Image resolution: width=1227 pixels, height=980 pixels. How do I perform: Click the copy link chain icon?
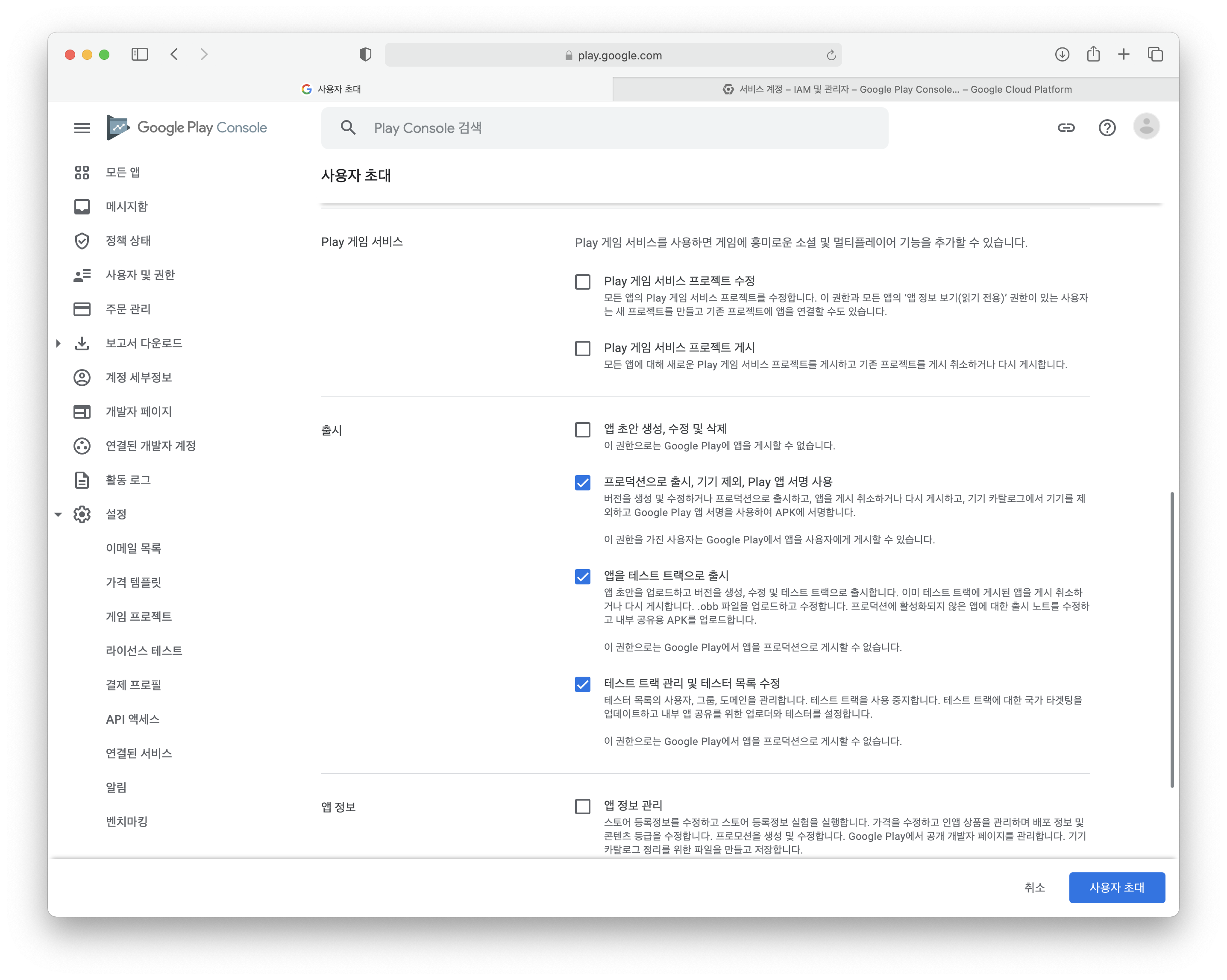(1066, 128)
